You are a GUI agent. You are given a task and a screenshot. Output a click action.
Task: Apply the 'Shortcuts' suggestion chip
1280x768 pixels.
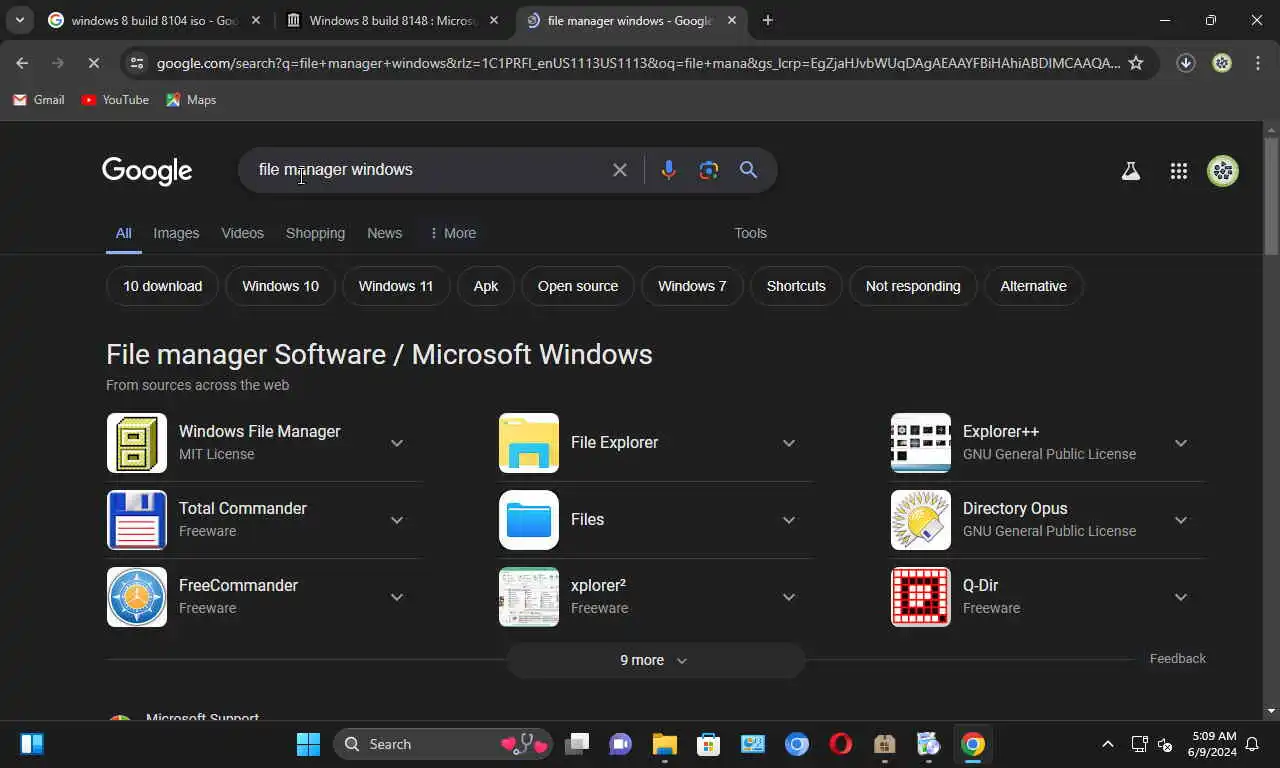tap(796, 286)
